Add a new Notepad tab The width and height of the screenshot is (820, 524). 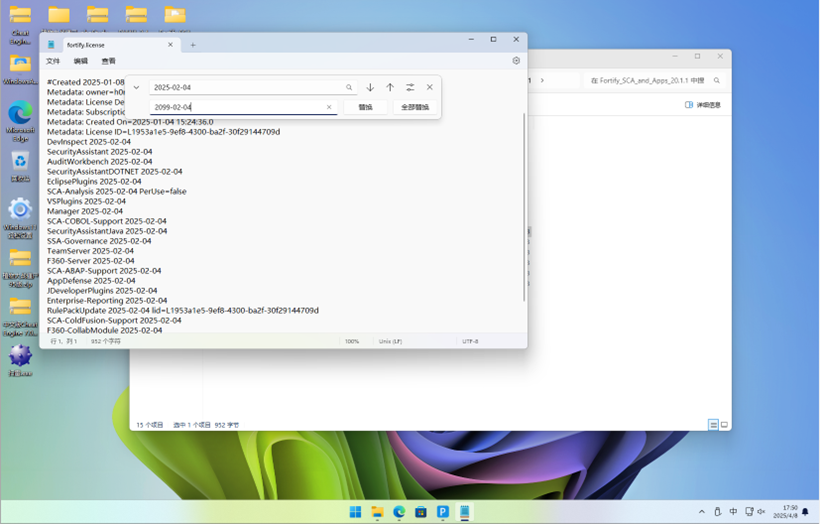pos(193,45)
